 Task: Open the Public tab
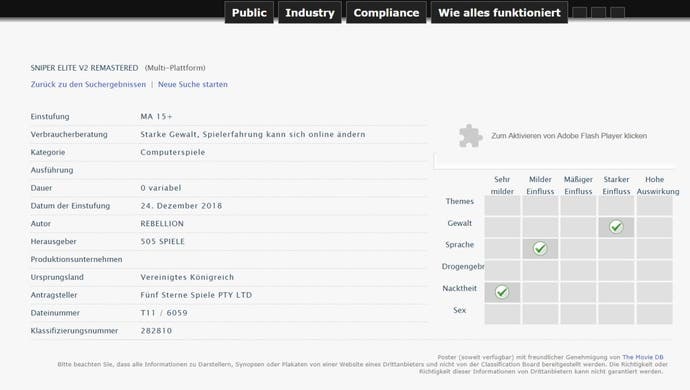[249, 13]
